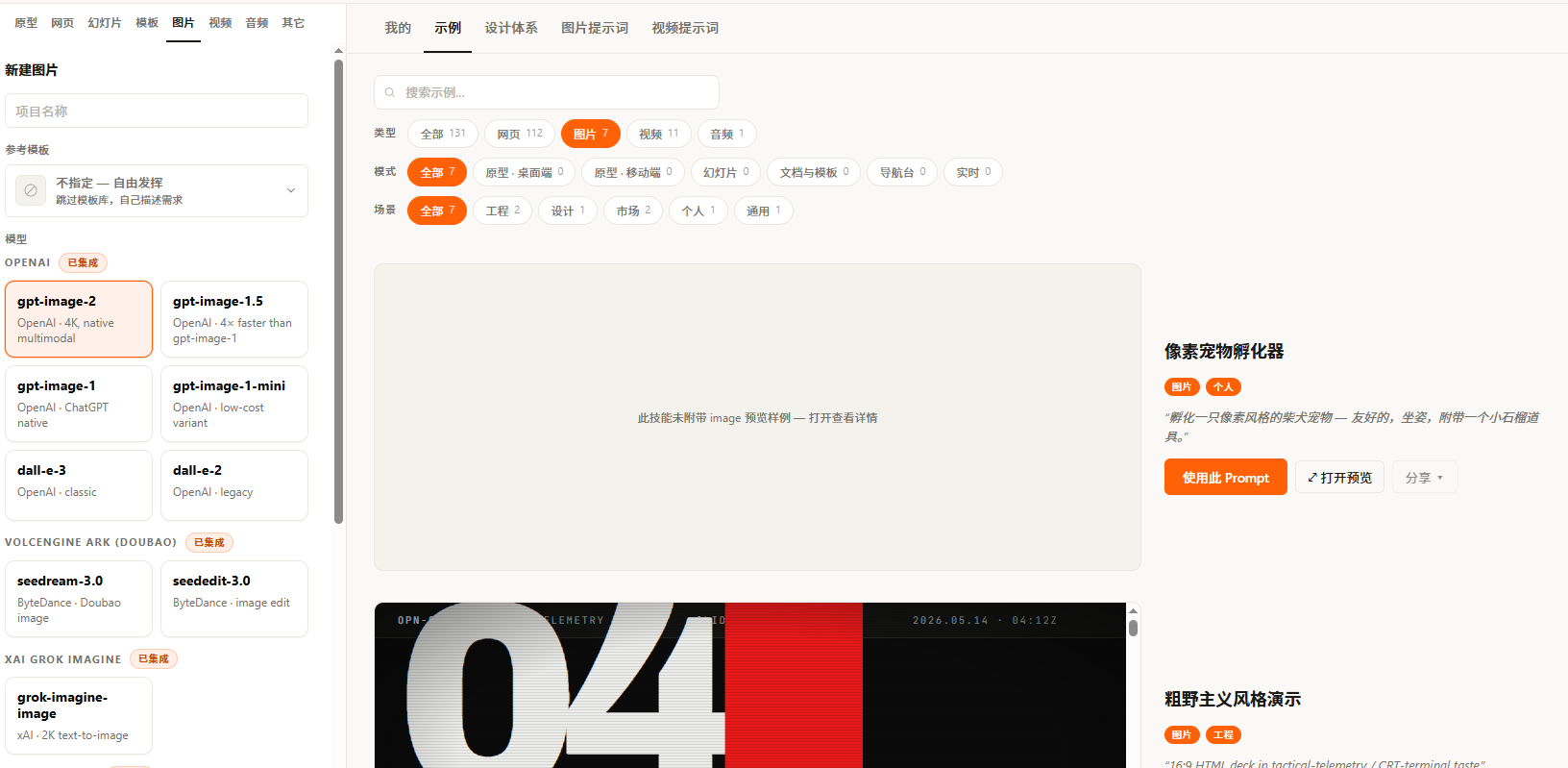The height and width of the screenshot is (768, 1568).
Task: Open the 视频提示词 tab
Action: click(x=685, y=28)
